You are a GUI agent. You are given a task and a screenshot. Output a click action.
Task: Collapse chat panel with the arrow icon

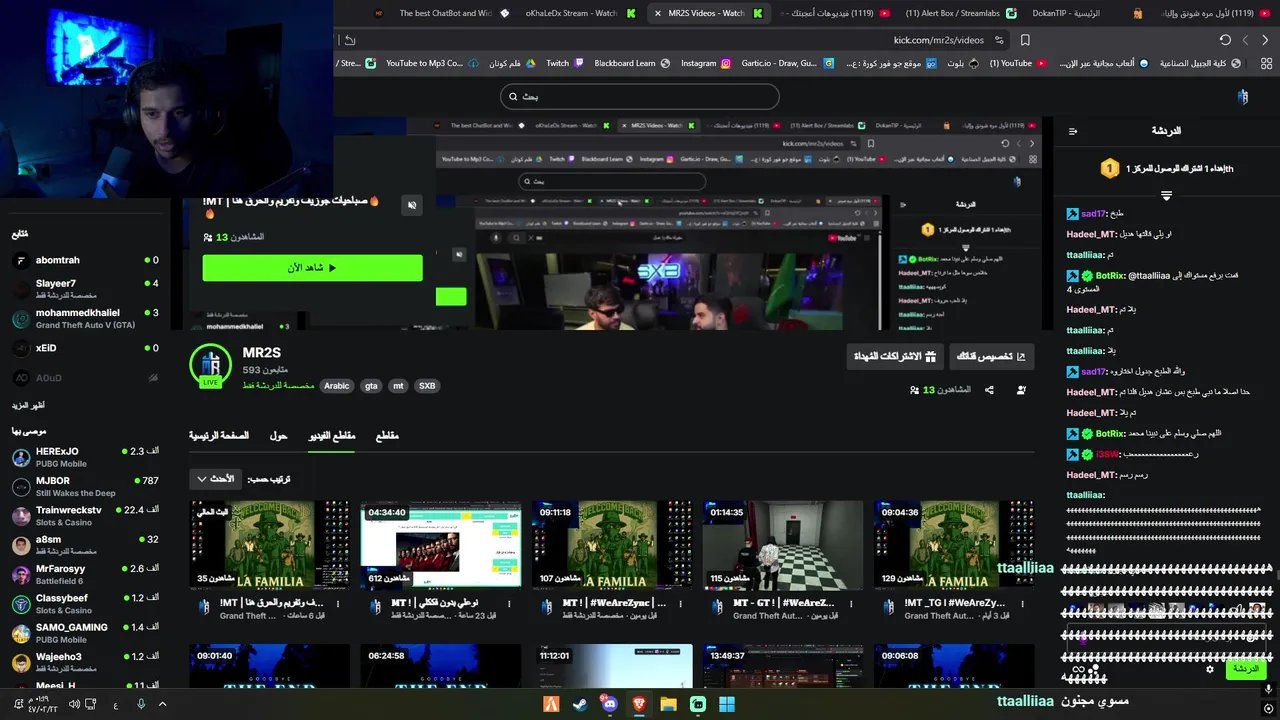coord(1073,131)
